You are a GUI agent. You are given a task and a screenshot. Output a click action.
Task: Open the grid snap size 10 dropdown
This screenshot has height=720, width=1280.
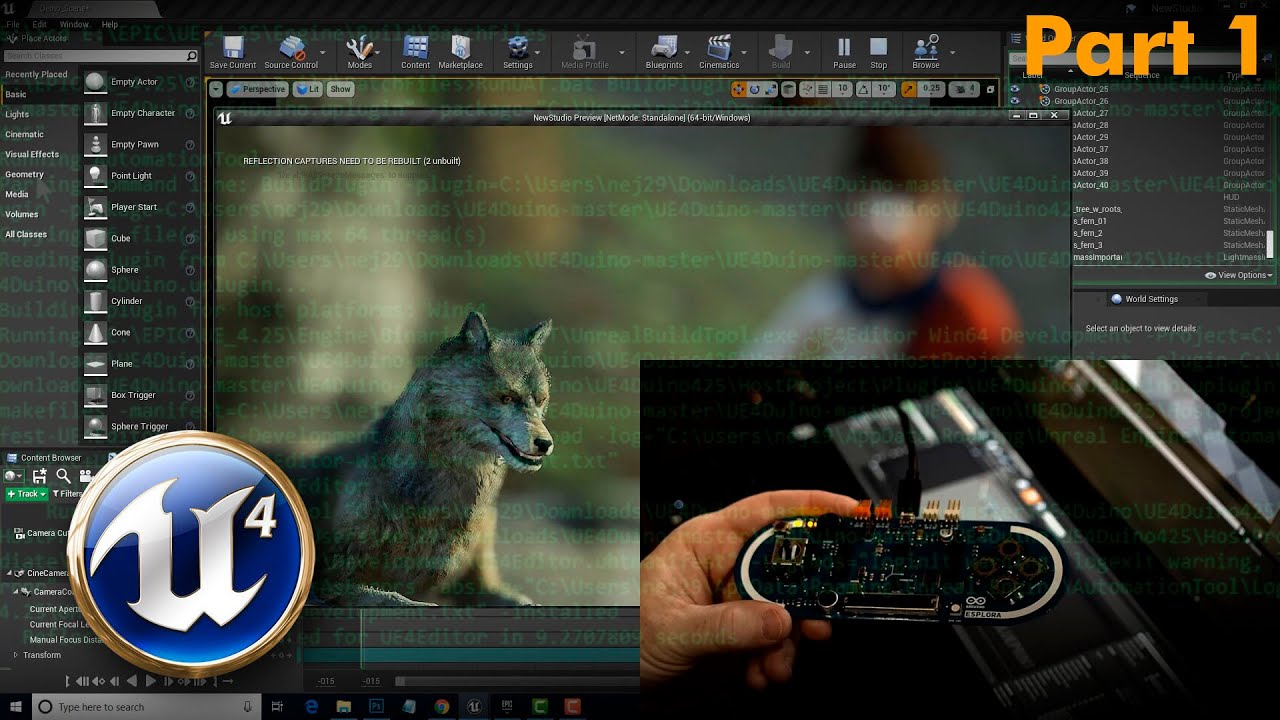click(842, 89)
